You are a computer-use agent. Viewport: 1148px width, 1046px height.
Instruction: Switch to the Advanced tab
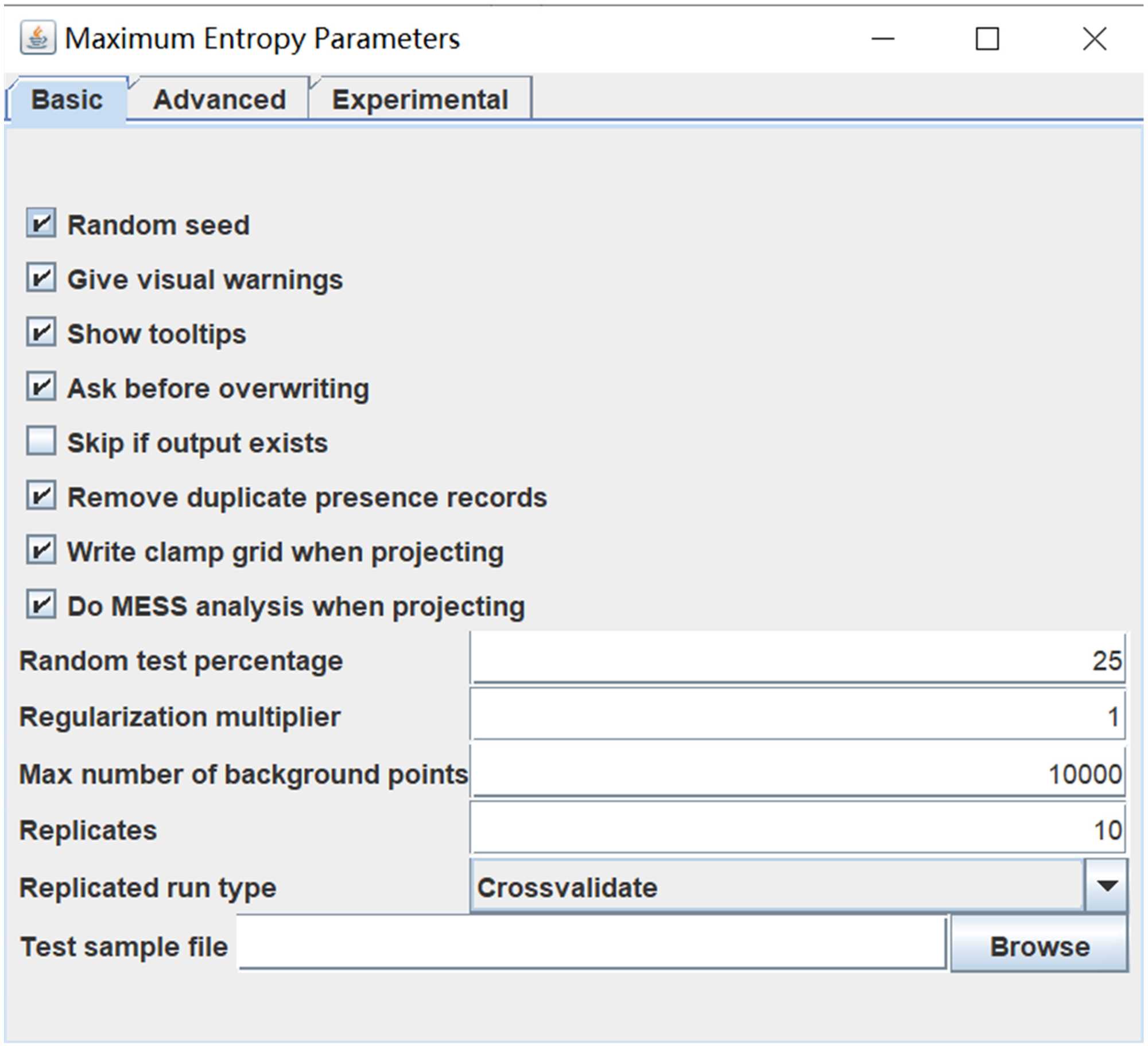click(219, 100)
